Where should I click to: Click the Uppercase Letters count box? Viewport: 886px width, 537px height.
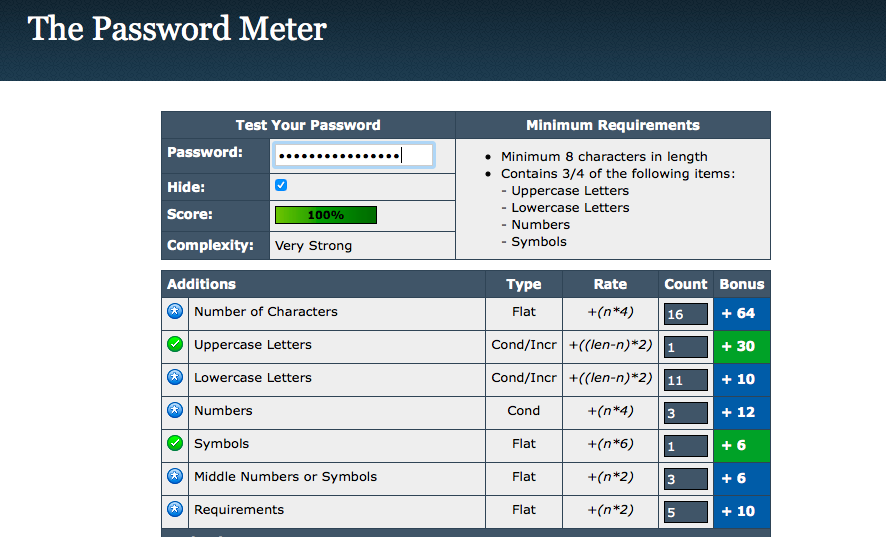(686, 347)
